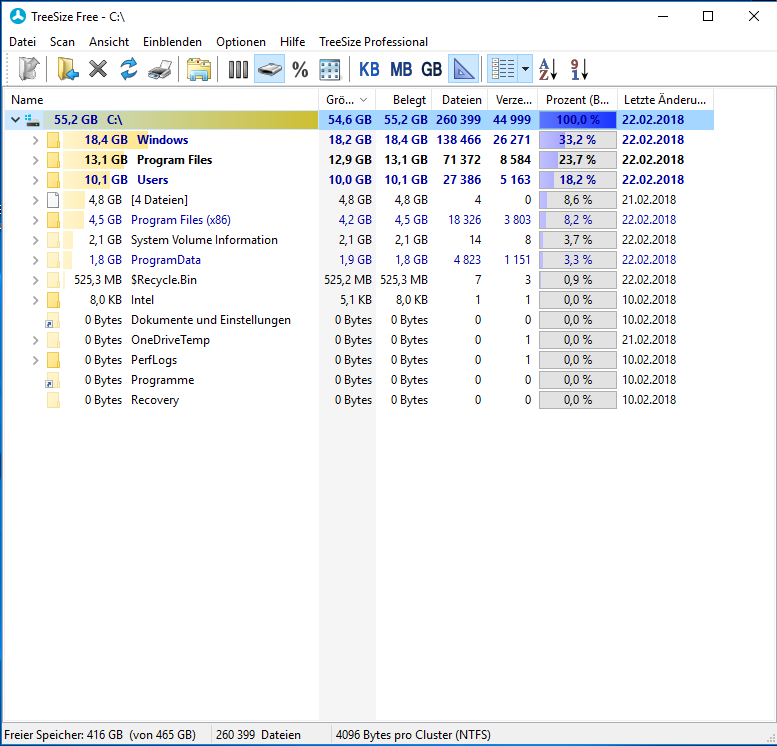This screenshot has width=777, height=746.
Task: Sort by Verze... column header
Action: coord(513,100)
